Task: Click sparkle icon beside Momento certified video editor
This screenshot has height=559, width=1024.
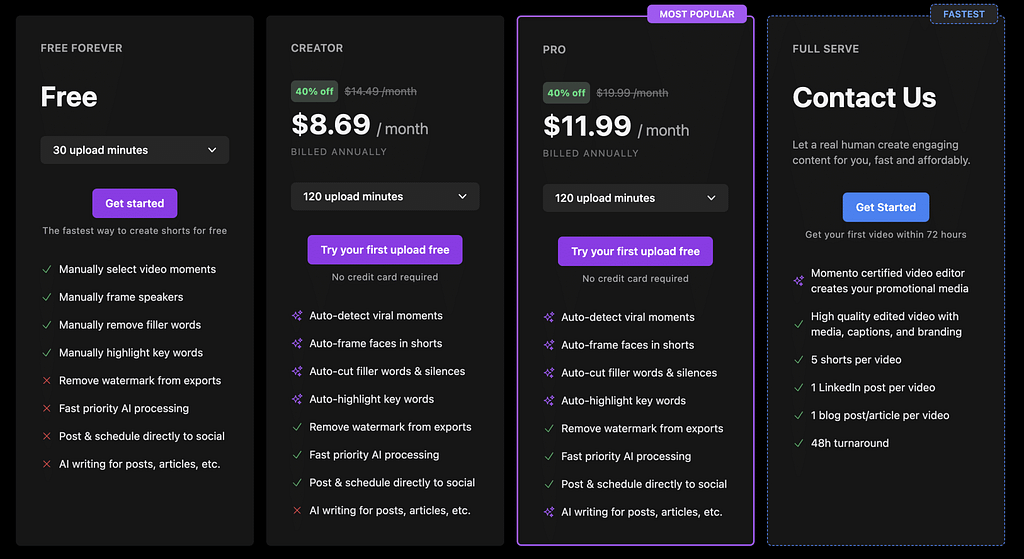Action: [799, 281]
